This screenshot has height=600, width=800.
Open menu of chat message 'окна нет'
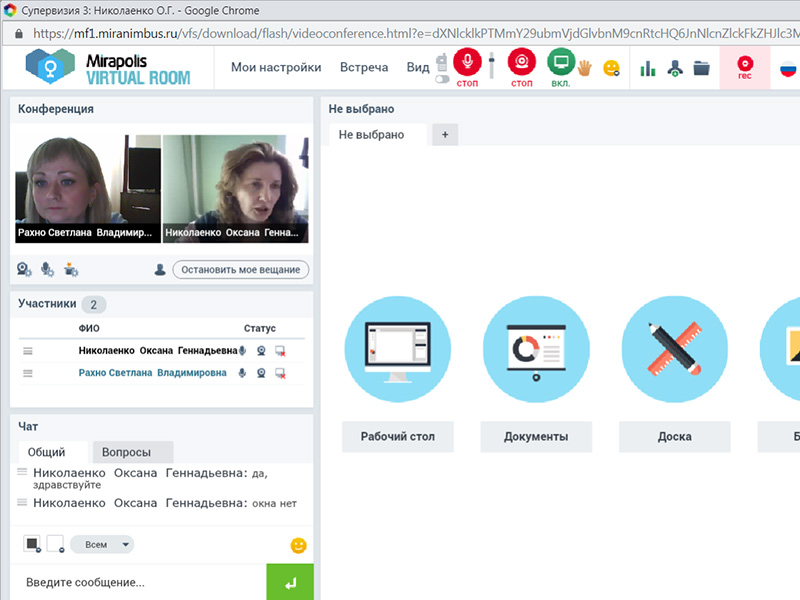click(22, 503)
